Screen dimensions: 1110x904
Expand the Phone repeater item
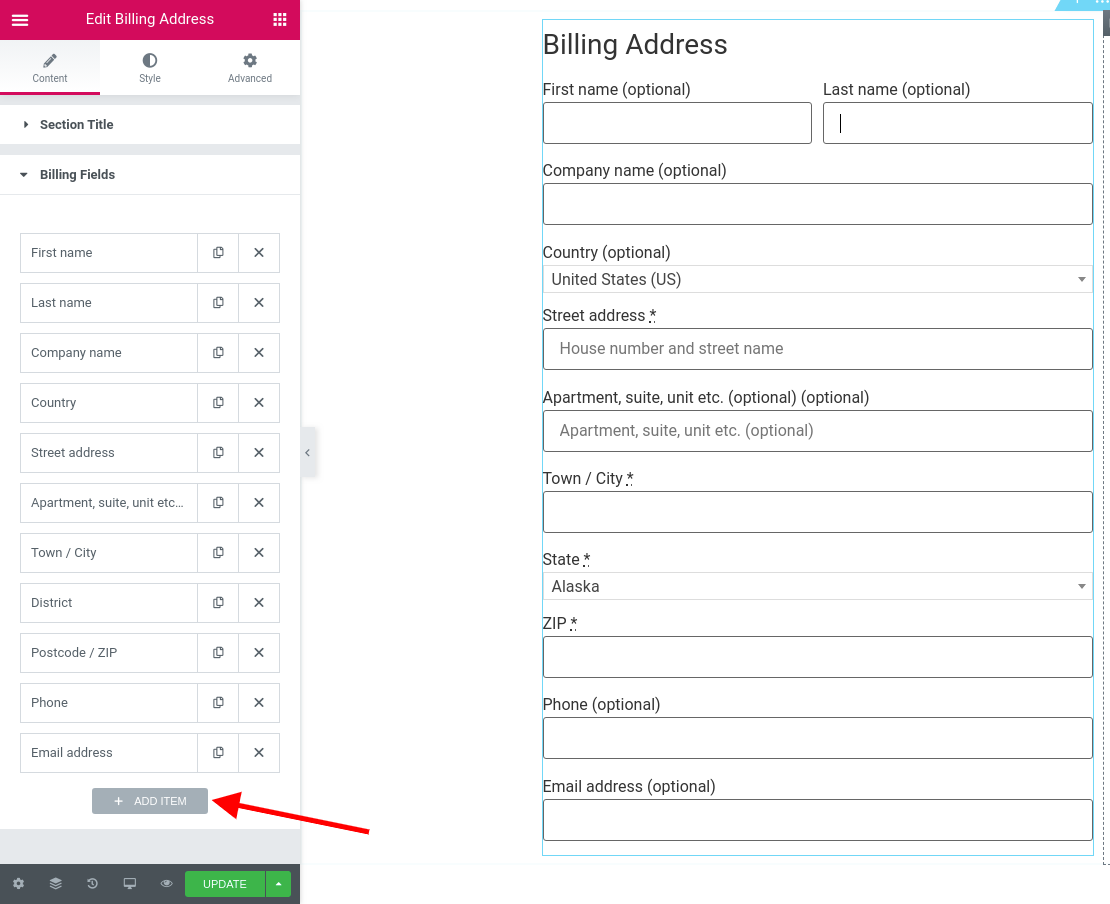click(109, 703)
